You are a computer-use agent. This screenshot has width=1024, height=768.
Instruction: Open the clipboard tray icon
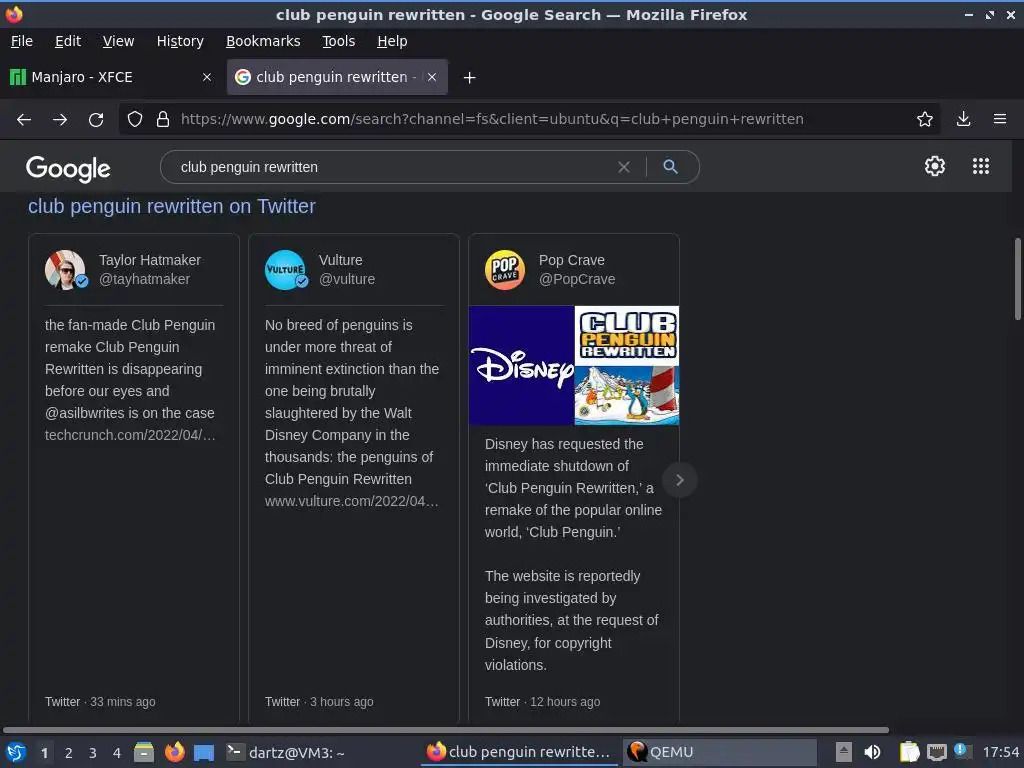click(x=908, y=752)
